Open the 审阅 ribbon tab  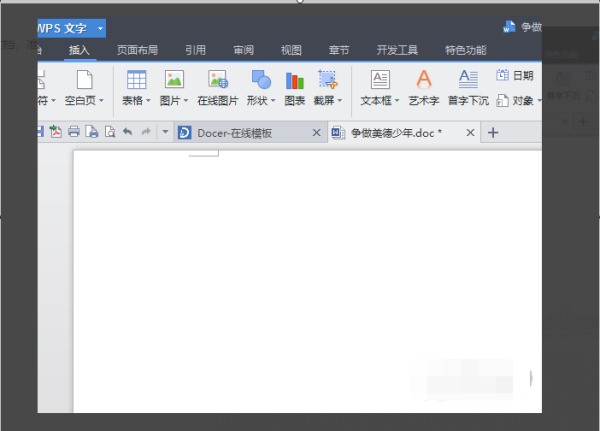[x=244, y=50]
